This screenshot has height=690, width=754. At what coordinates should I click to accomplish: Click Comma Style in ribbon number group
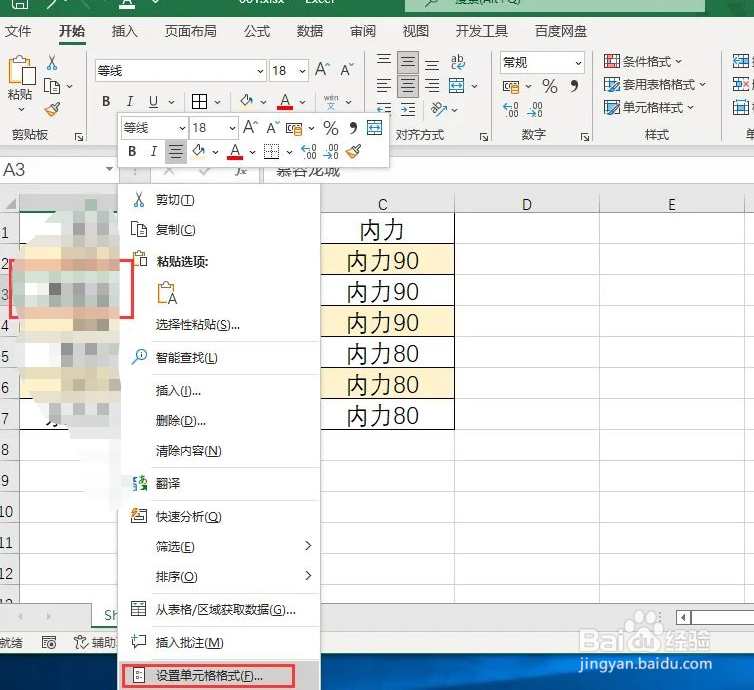(574, 87)
